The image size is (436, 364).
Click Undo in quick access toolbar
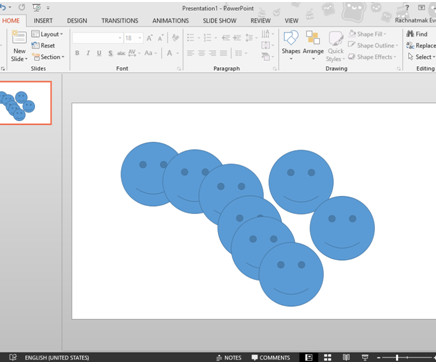(x=3, y=7)
